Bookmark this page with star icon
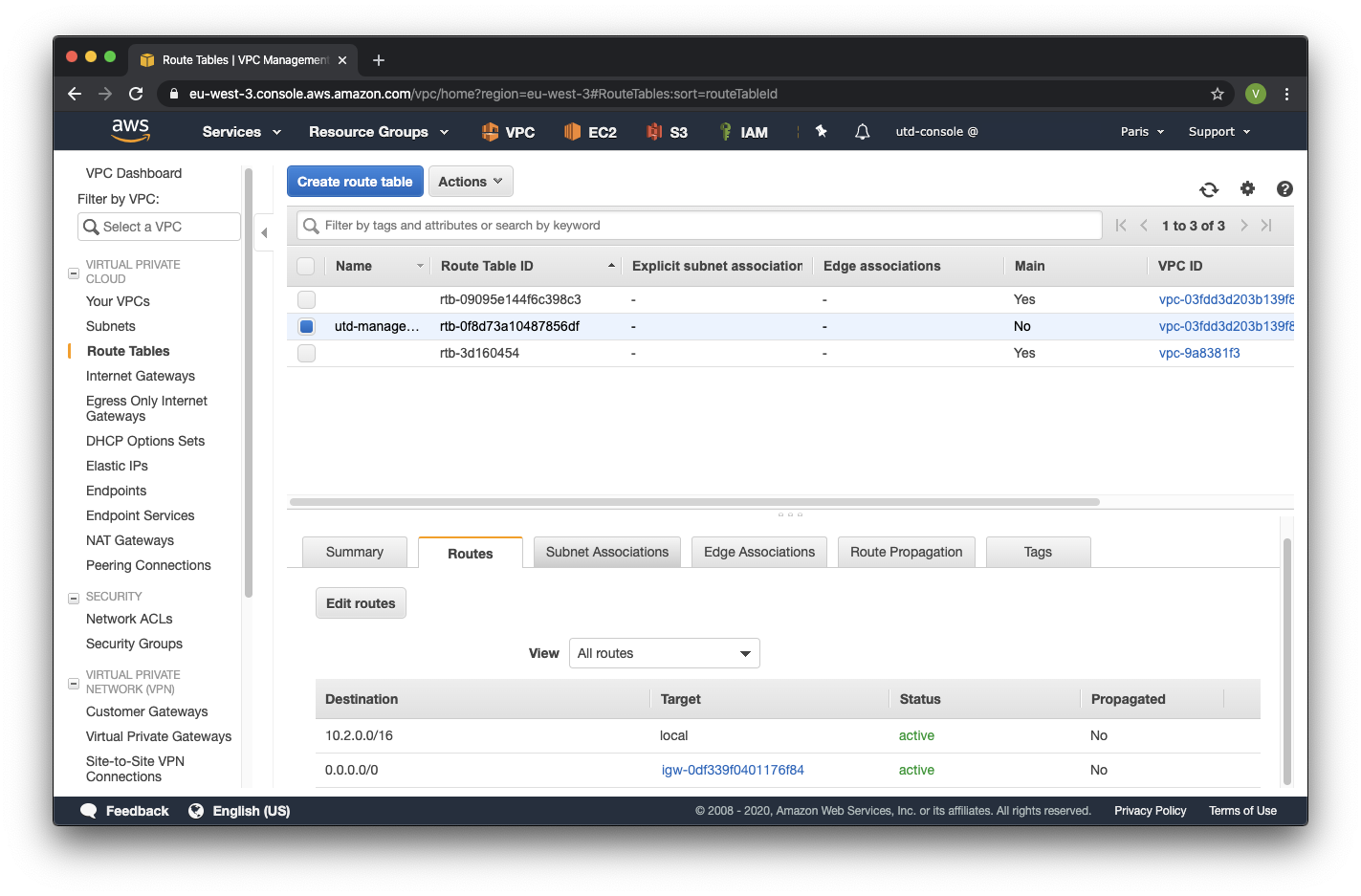 [1217, 94]
